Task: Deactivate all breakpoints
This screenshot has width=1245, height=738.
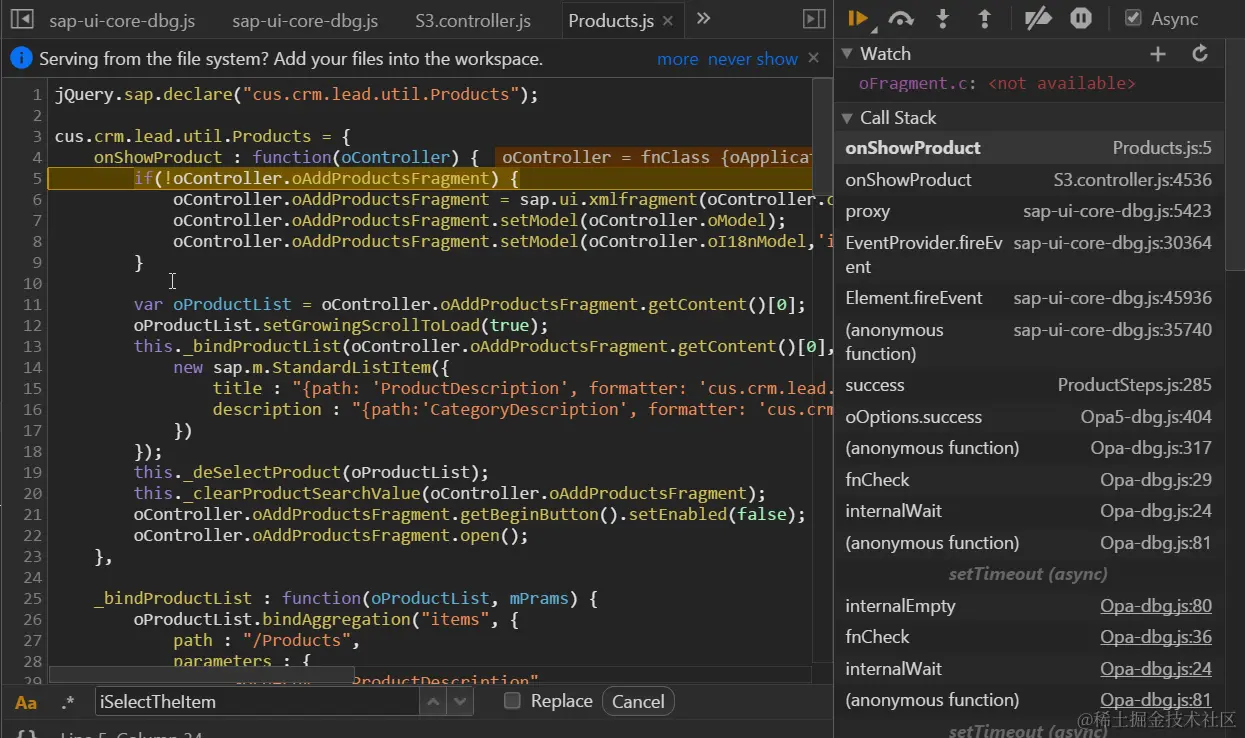Action: (x=1039, y=18)
